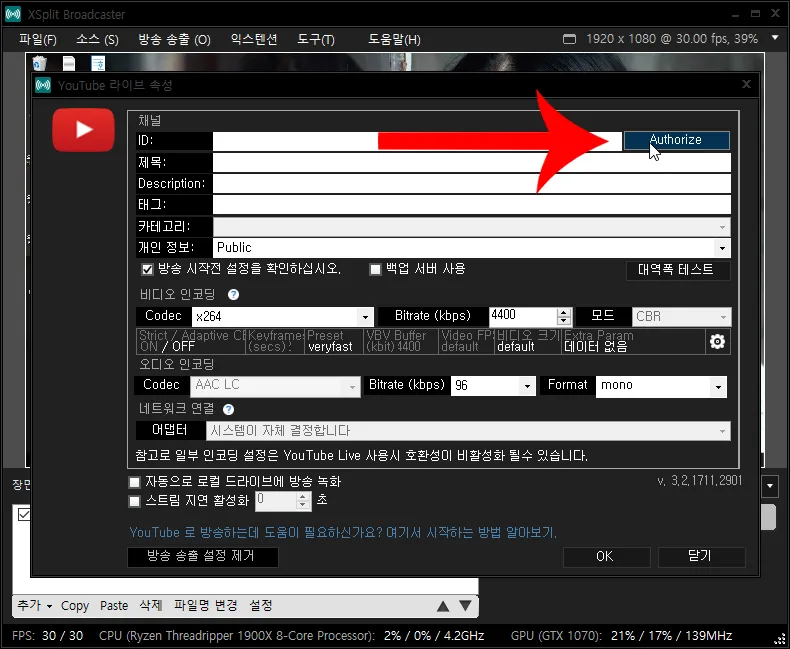Click the 방송 송출 설정 제거 button

203,556
